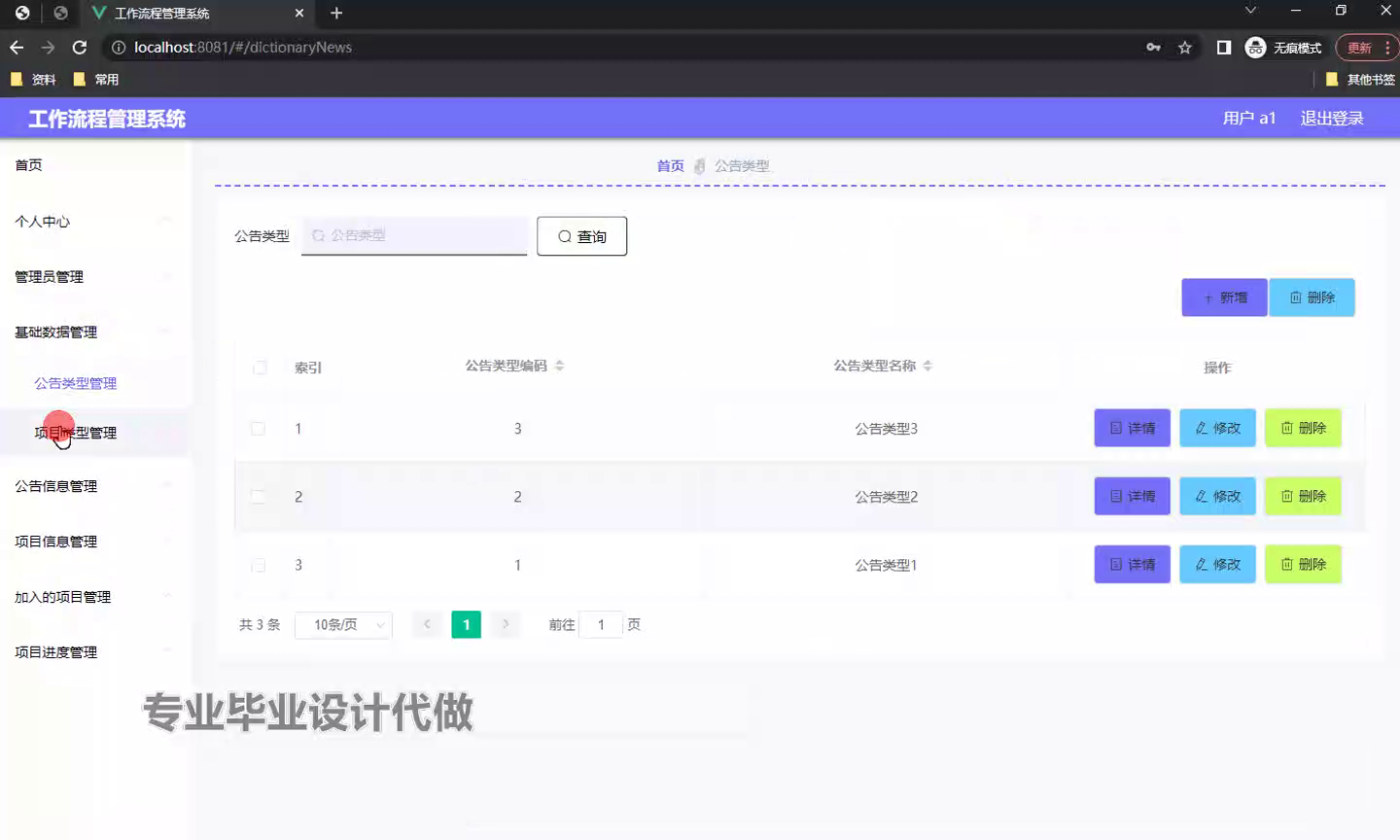Expand the 管理员管理 sidebar menu
Image resolution: width=1400 pixels, height=840 pixels.
pyautogui.click(x=94, y=276)
